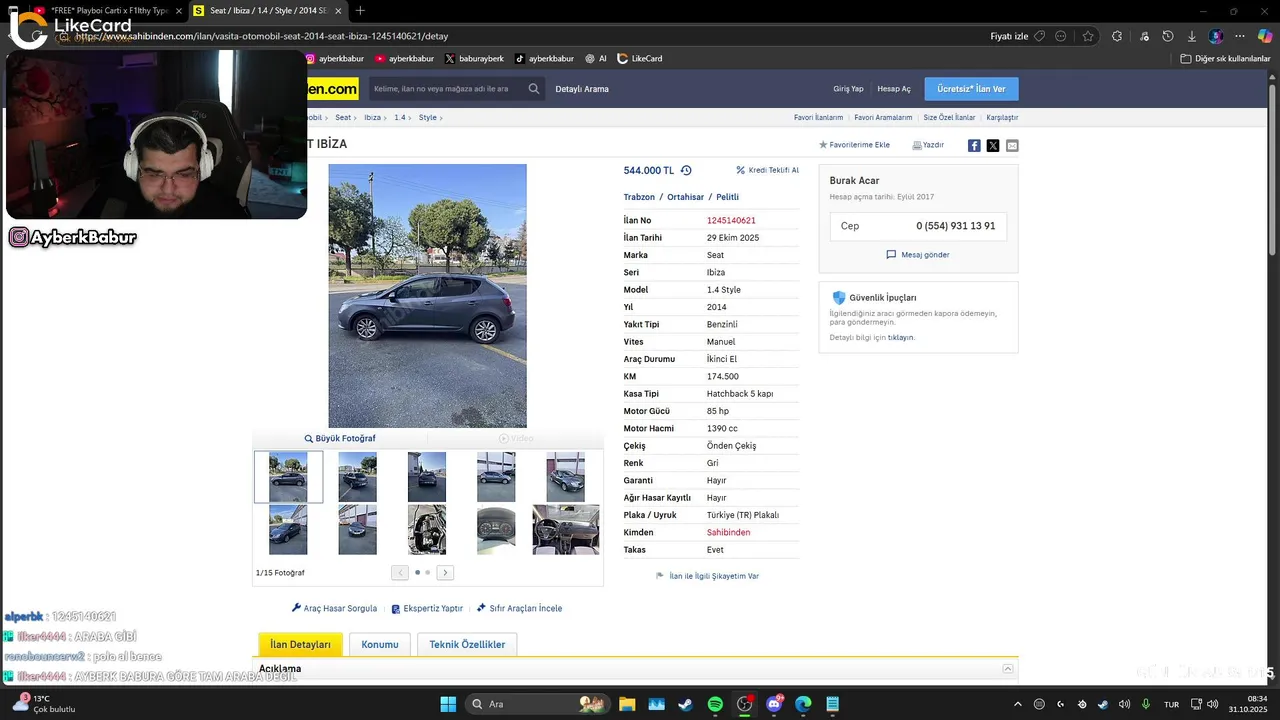Open Sıfır Araçları İncele link
This screenshot has width=1280, height=720.
519,608
